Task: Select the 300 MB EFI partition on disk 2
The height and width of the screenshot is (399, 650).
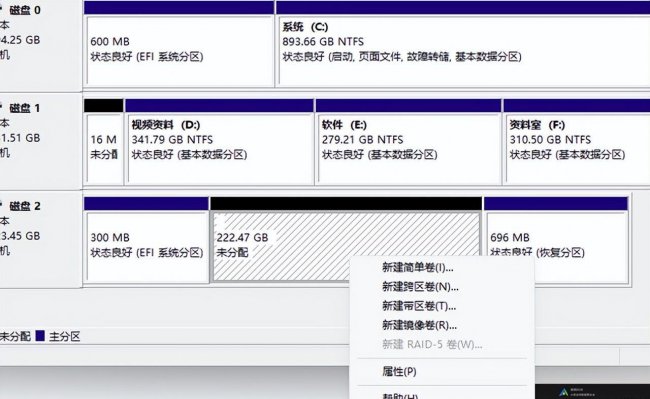Action: [146, 240]
